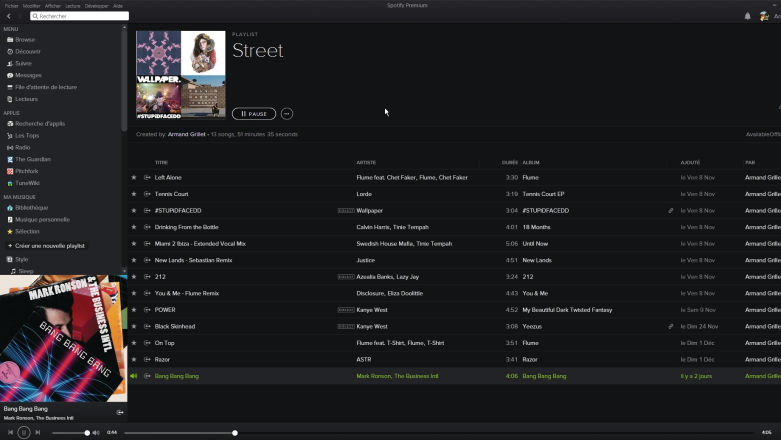The height and width of the screenshot is (440, 781).
Task: Star the Black Skinhead track
Action: tap(133, 326)
